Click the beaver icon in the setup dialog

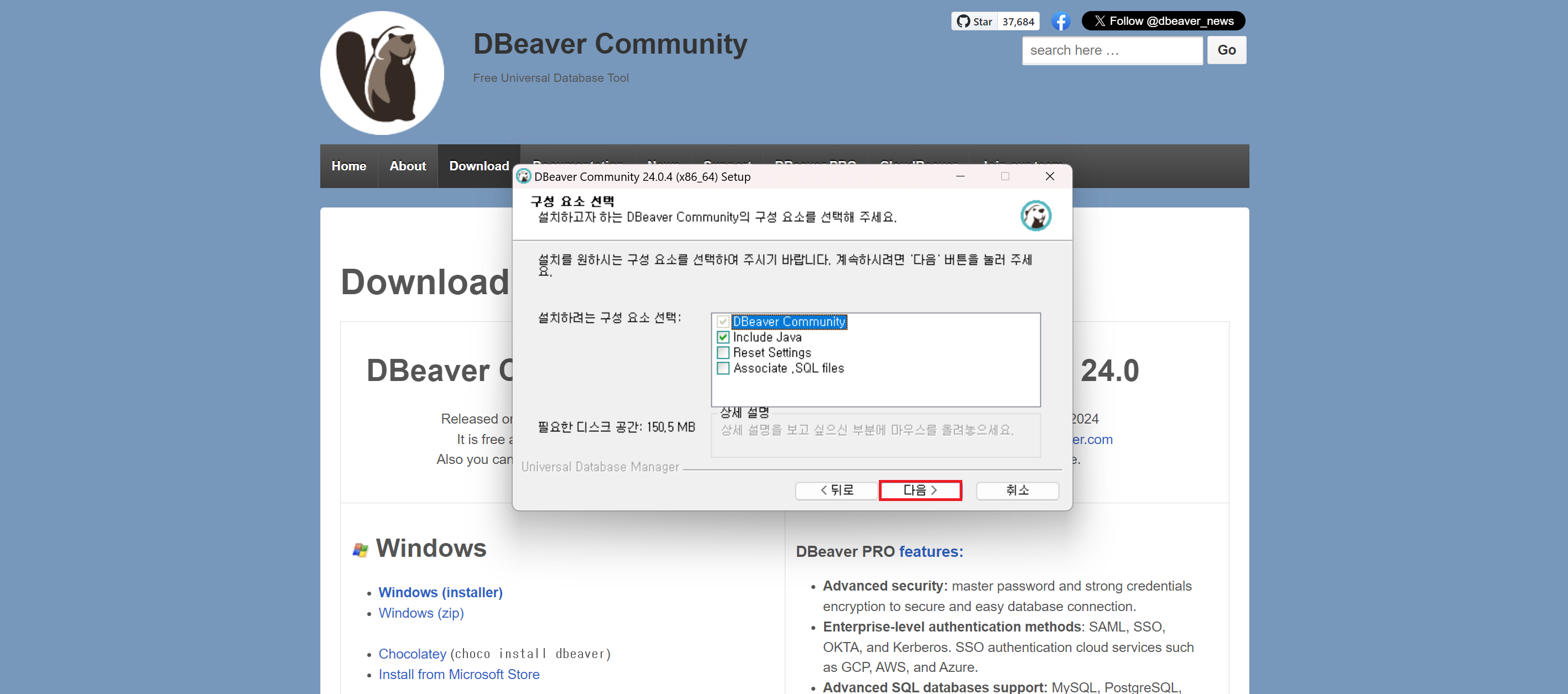tap(1036, 215)
